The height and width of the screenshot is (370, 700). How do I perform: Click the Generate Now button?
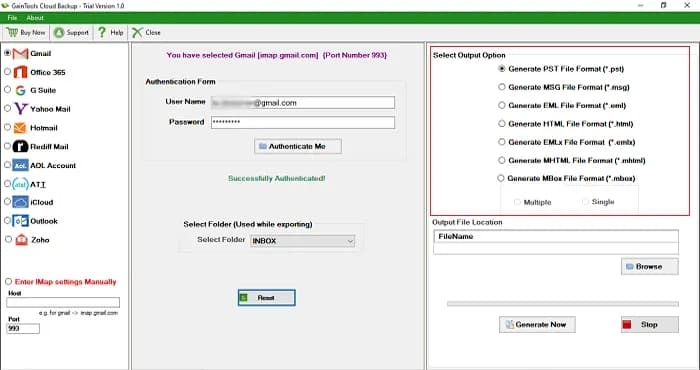click(x=537, y=324)
